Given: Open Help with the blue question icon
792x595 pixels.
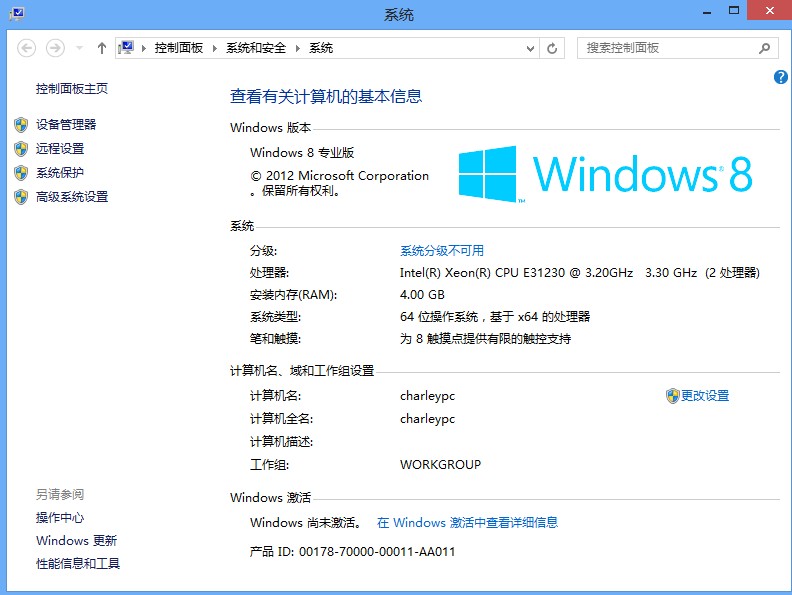Looking at the screenshot, I should click(x=780, y=77).
